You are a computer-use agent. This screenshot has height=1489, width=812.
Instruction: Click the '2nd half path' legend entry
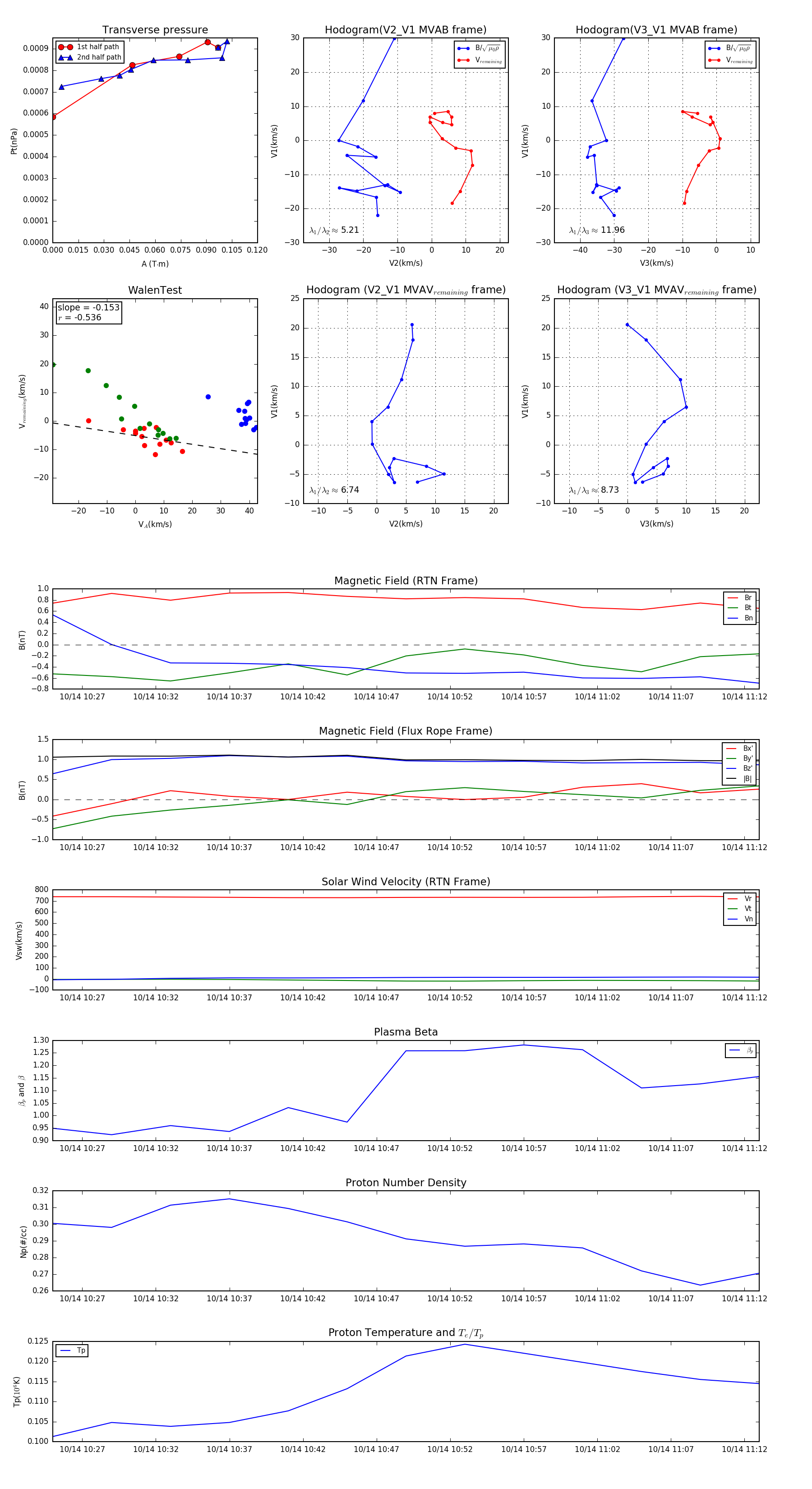coord(90,57)
